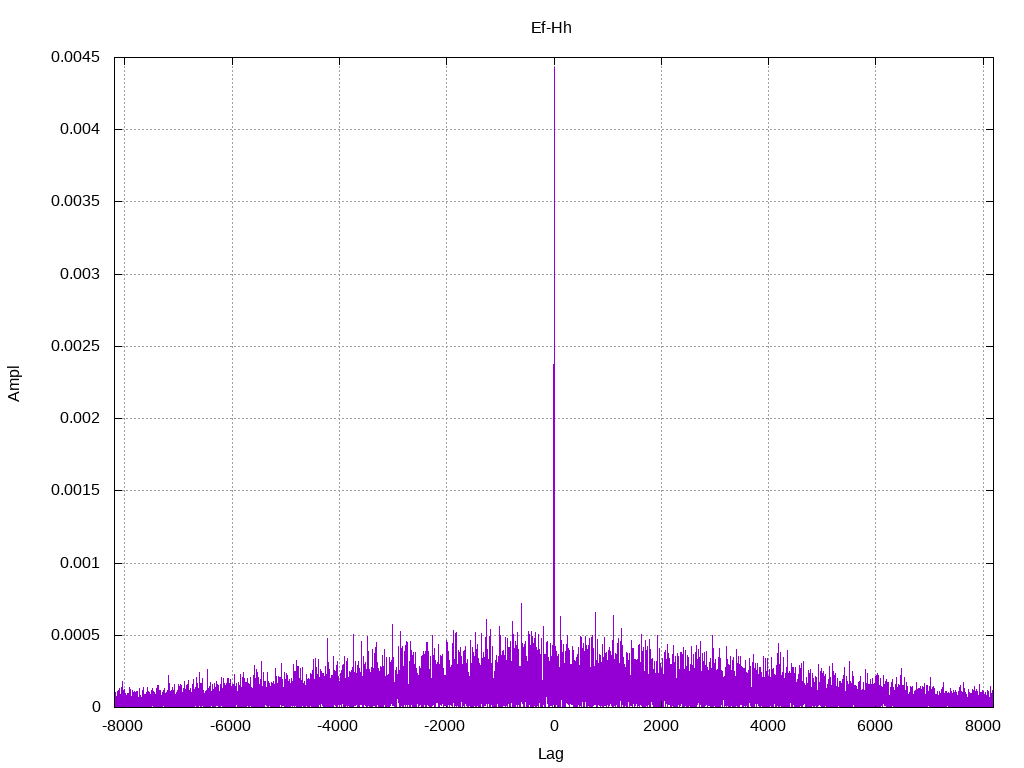
Task: Select y-axis tick value 0.0035
Action: [76, 201]
